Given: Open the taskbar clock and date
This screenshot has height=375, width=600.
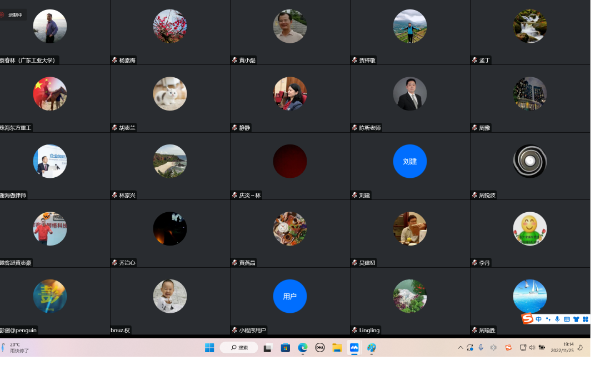Looking at the screenshot, I should (x=562, y=347).
